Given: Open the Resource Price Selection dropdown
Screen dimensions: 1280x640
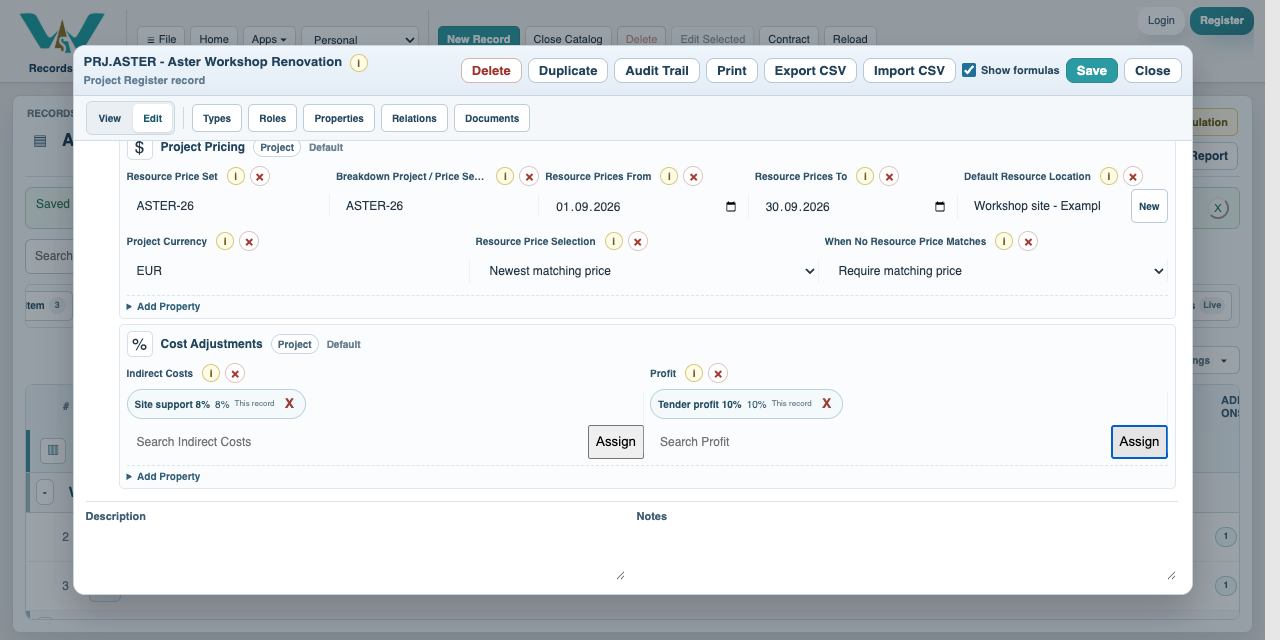Looking at the screenshot, I should pyautogui.click(x=650, y=271).
